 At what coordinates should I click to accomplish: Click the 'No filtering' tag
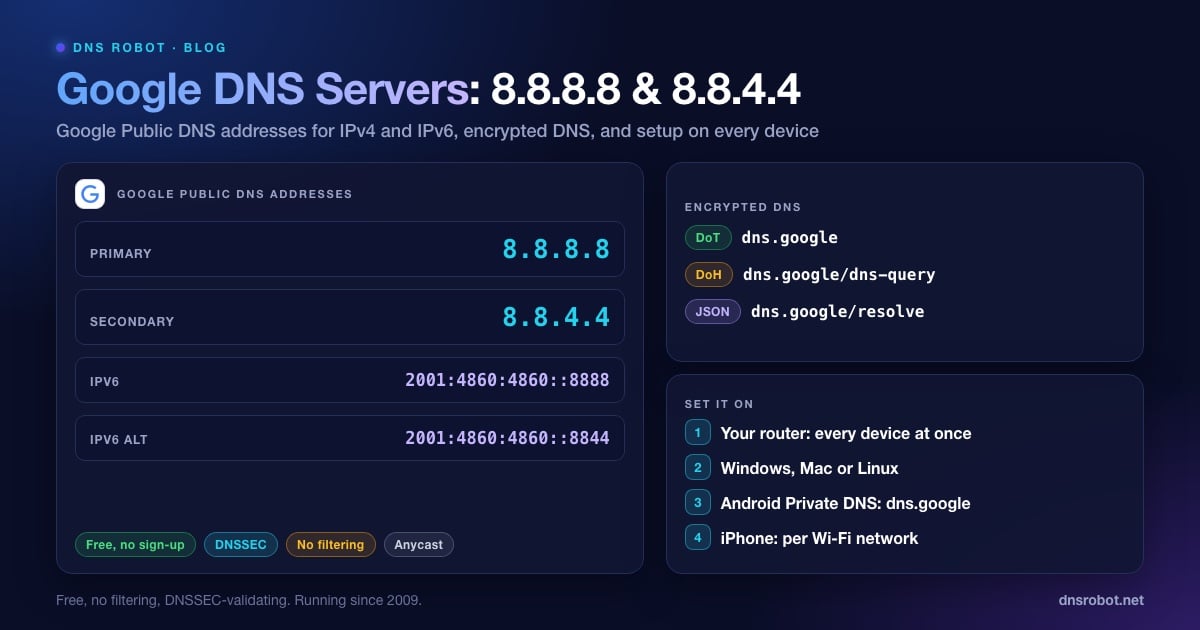point(331,545)
